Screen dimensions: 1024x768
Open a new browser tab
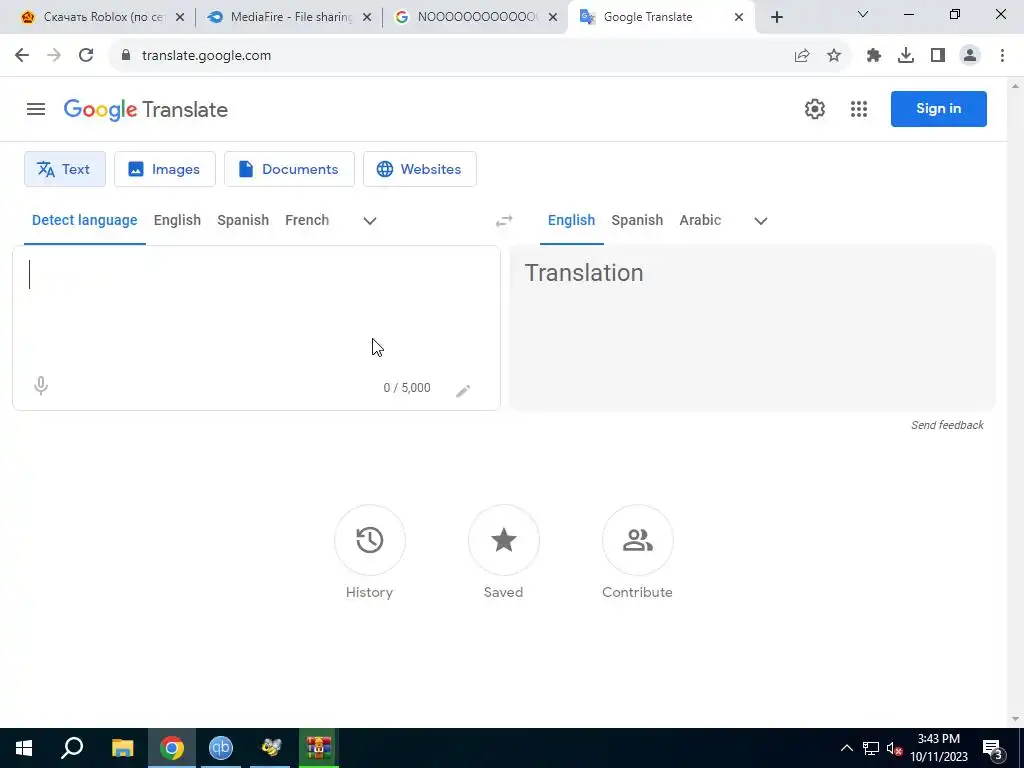pyautogui.click(x=776, y=17)
